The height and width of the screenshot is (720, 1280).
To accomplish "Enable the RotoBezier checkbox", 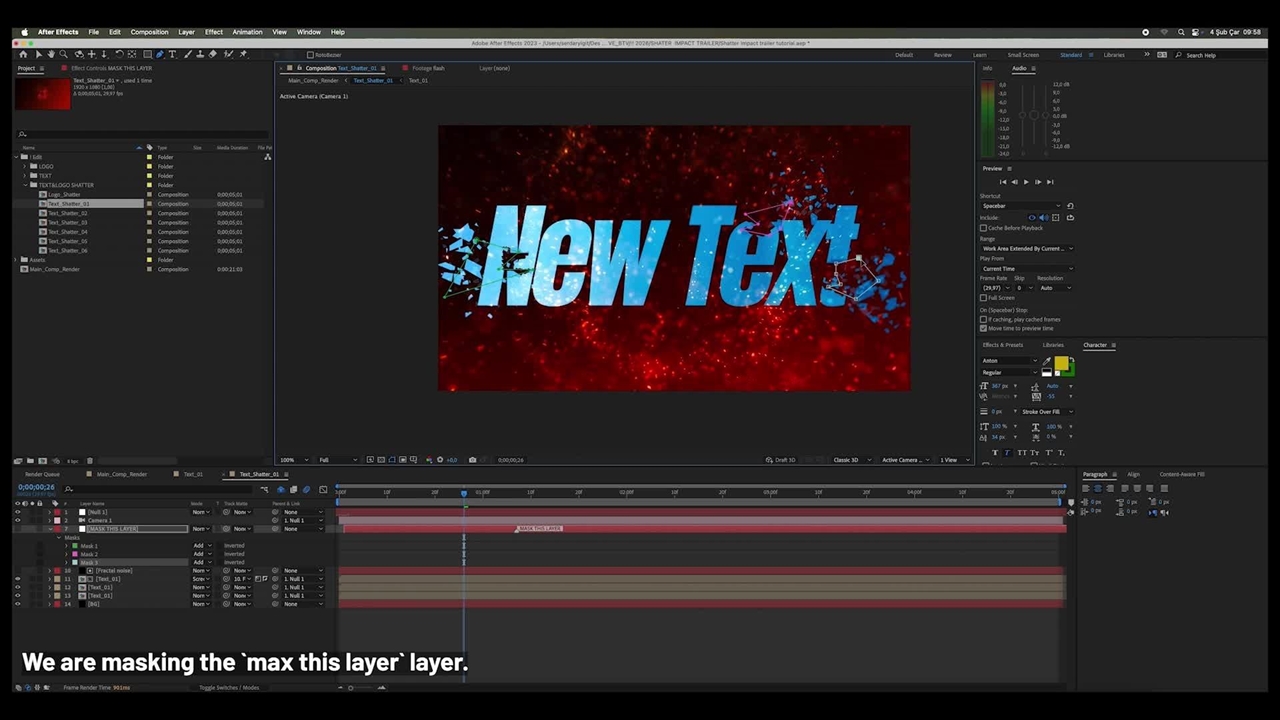I will pyautogui.click(x=310, y=55).
